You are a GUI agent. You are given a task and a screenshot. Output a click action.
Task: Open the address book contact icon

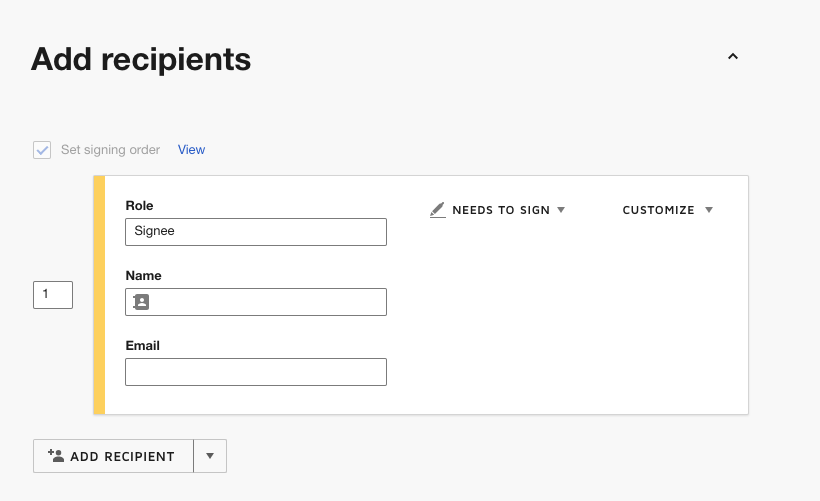[x=141, y=302]
